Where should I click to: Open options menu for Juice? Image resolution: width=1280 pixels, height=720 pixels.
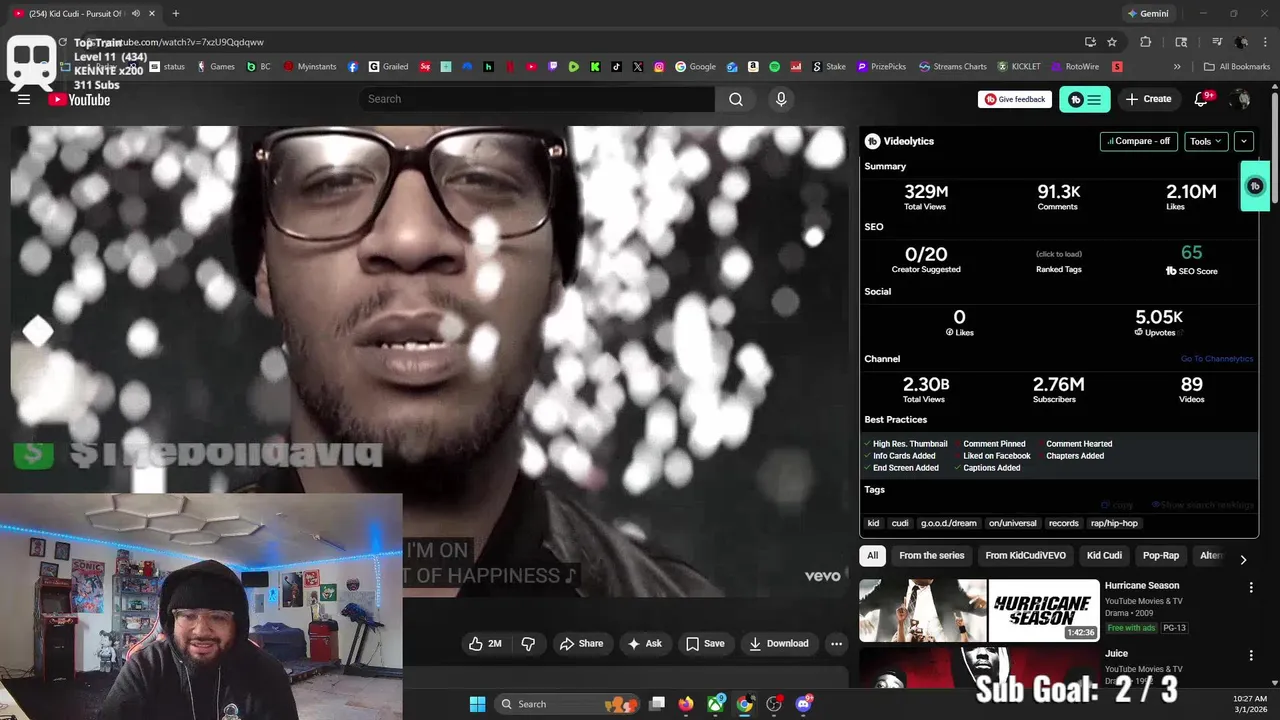pos(1250,656)
